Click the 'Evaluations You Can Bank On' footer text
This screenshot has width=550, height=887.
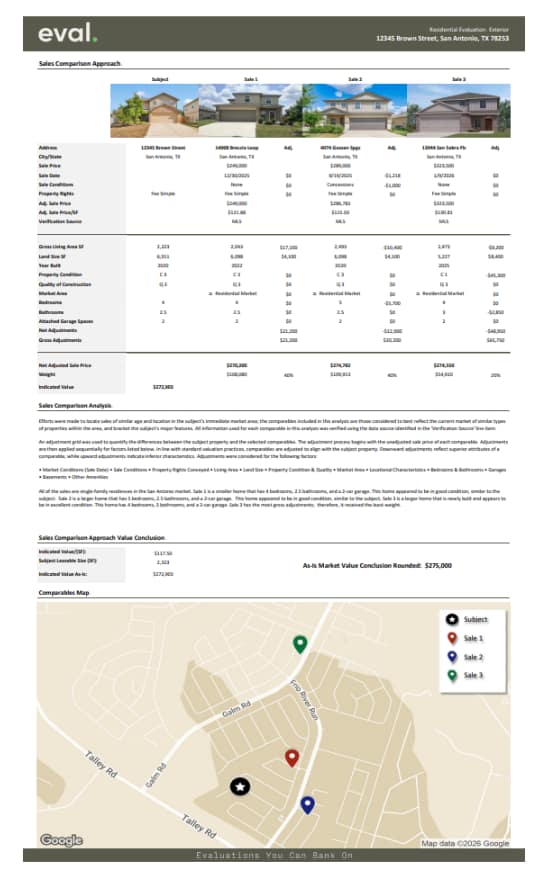274,855
